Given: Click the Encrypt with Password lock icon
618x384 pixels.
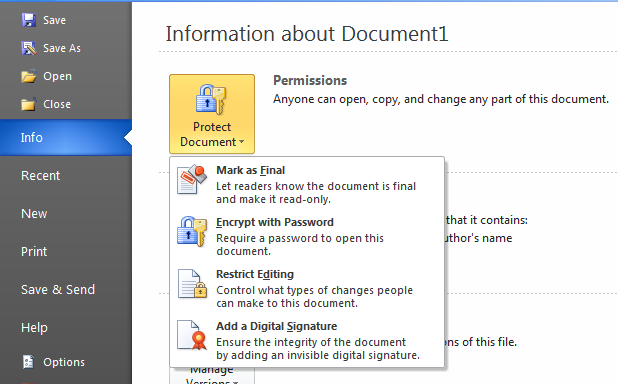Looking at the screenshot, I should [x=192, y=231].
